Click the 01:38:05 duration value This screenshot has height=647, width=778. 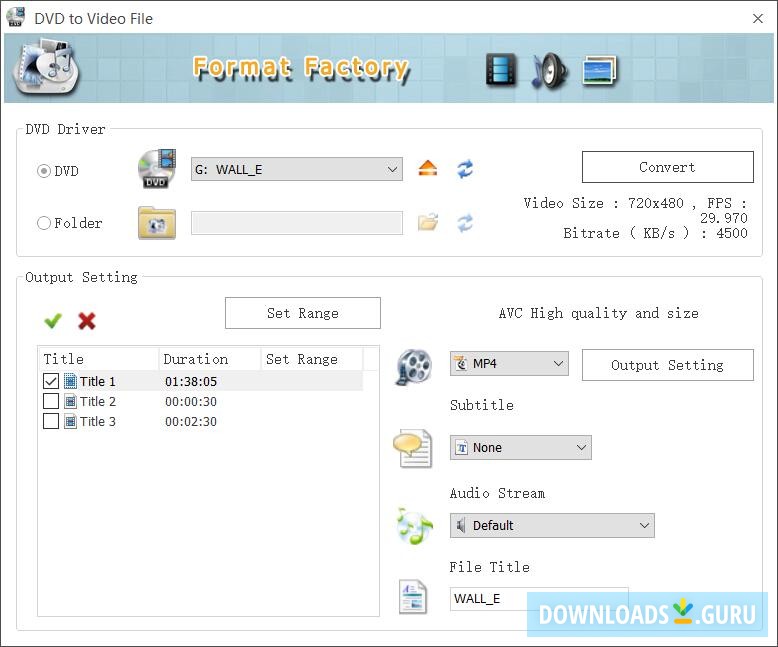click(191, 382)
